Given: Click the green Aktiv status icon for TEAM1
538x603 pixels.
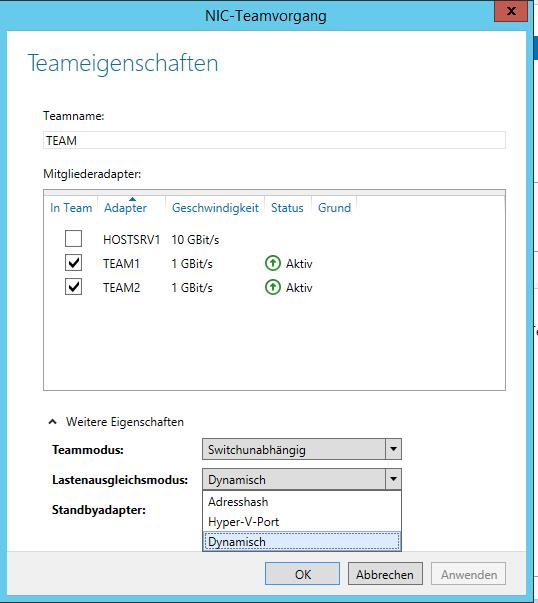Looking at the screenshot, I should (x=273, y=263).
